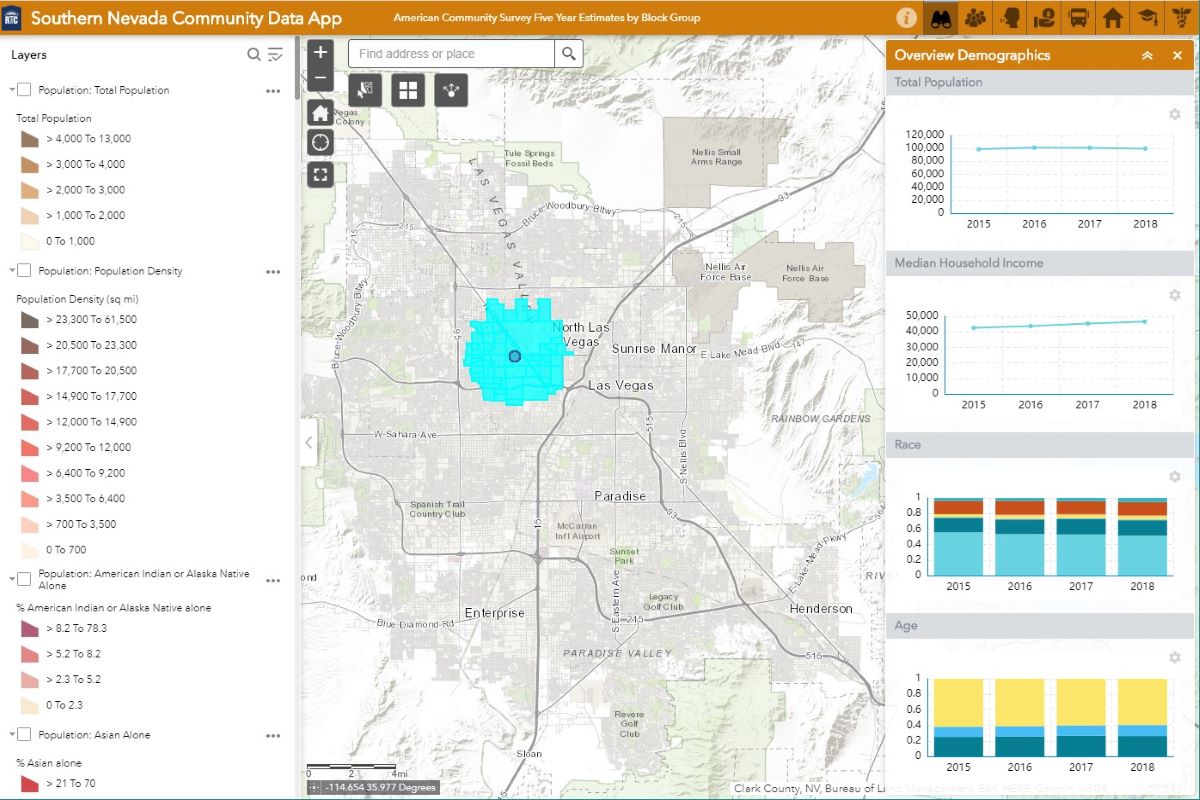1200x800 pixels.
Task: Collapse the Total Population legend arrow
Action: [x=11, y=90]
